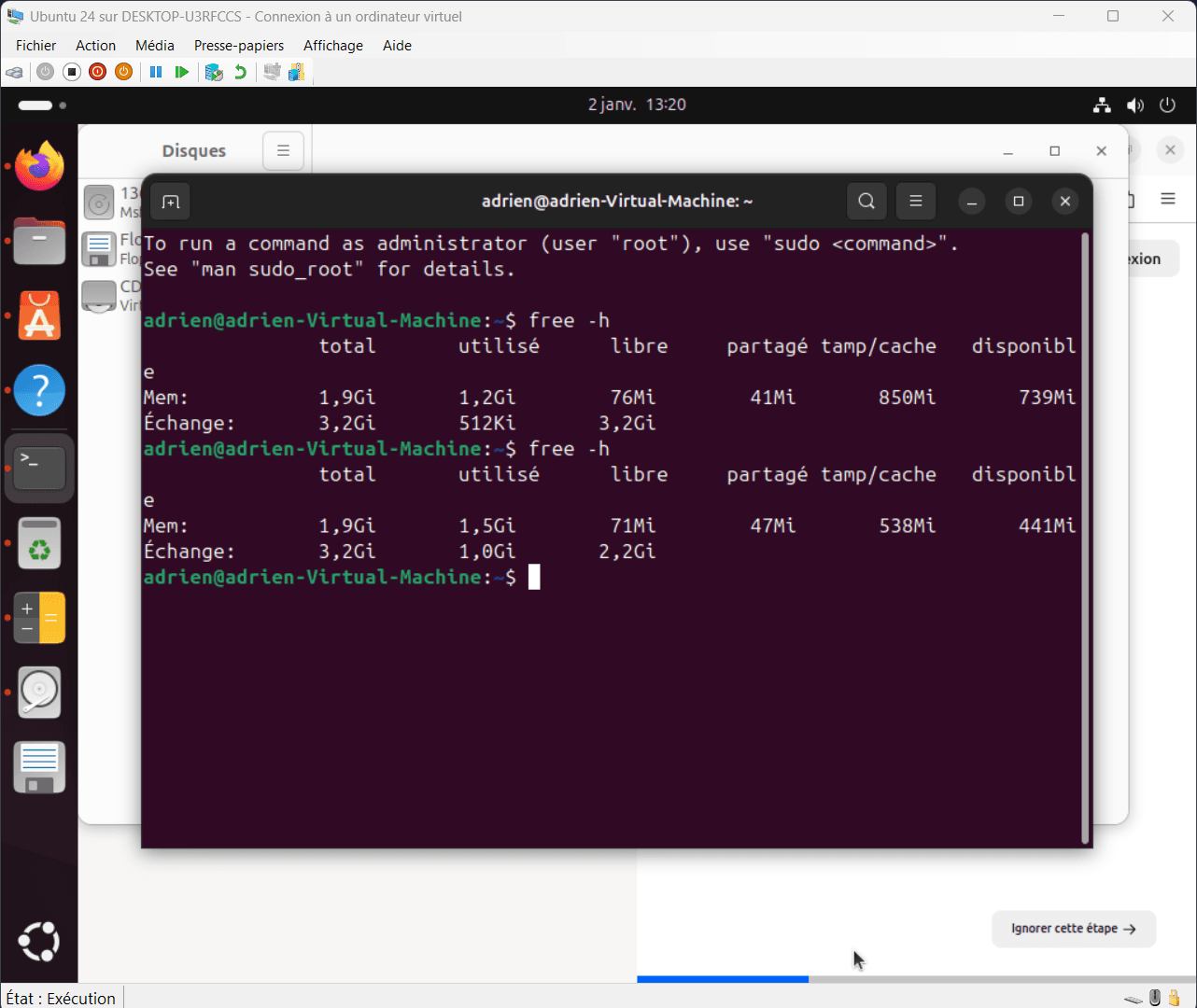Open search in the terminal title bar
The image size is (1197, 1008).
866,201
